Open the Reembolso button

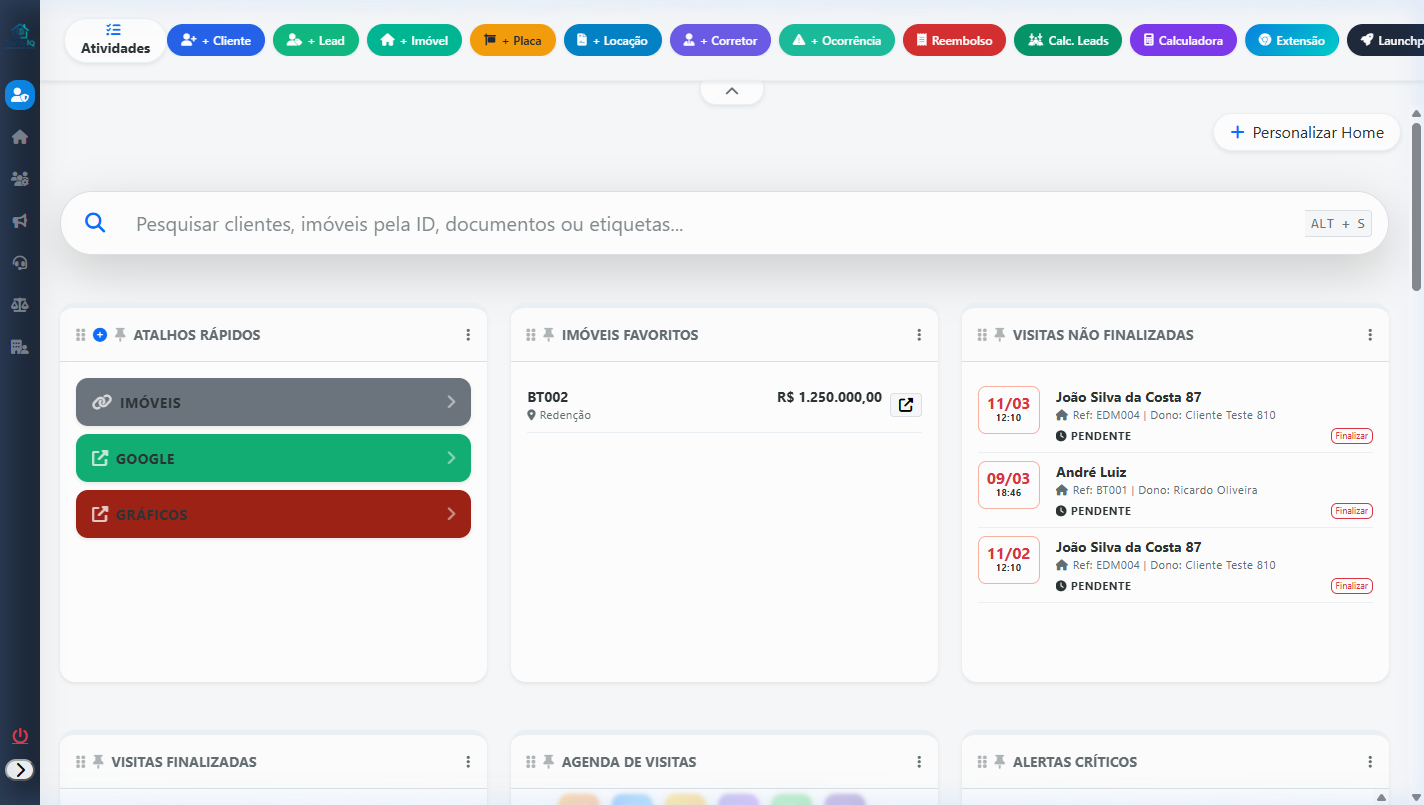click(954, 40)
